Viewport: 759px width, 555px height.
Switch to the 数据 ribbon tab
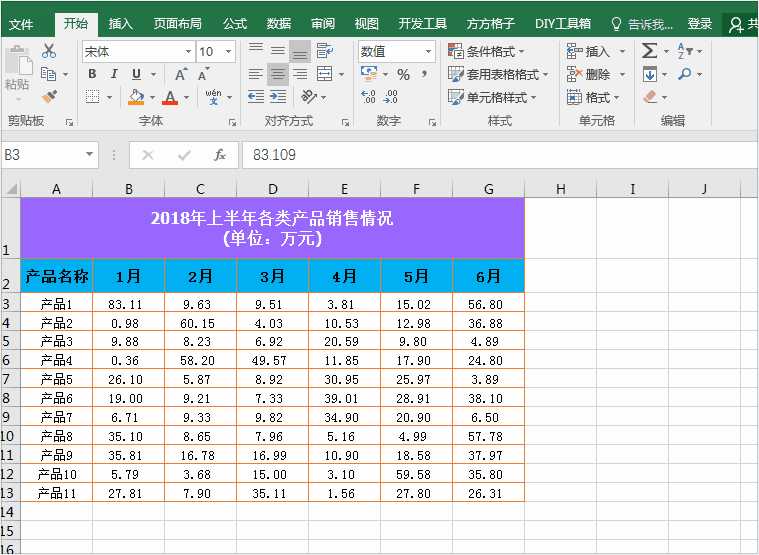tap(279, 24)
